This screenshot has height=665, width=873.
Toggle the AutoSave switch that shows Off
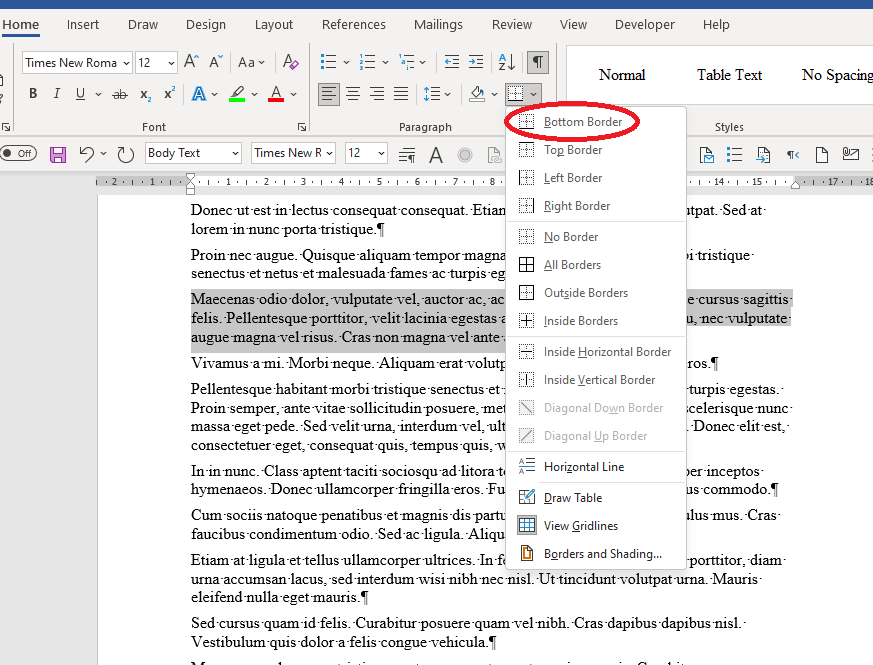[x=19, y=154]
